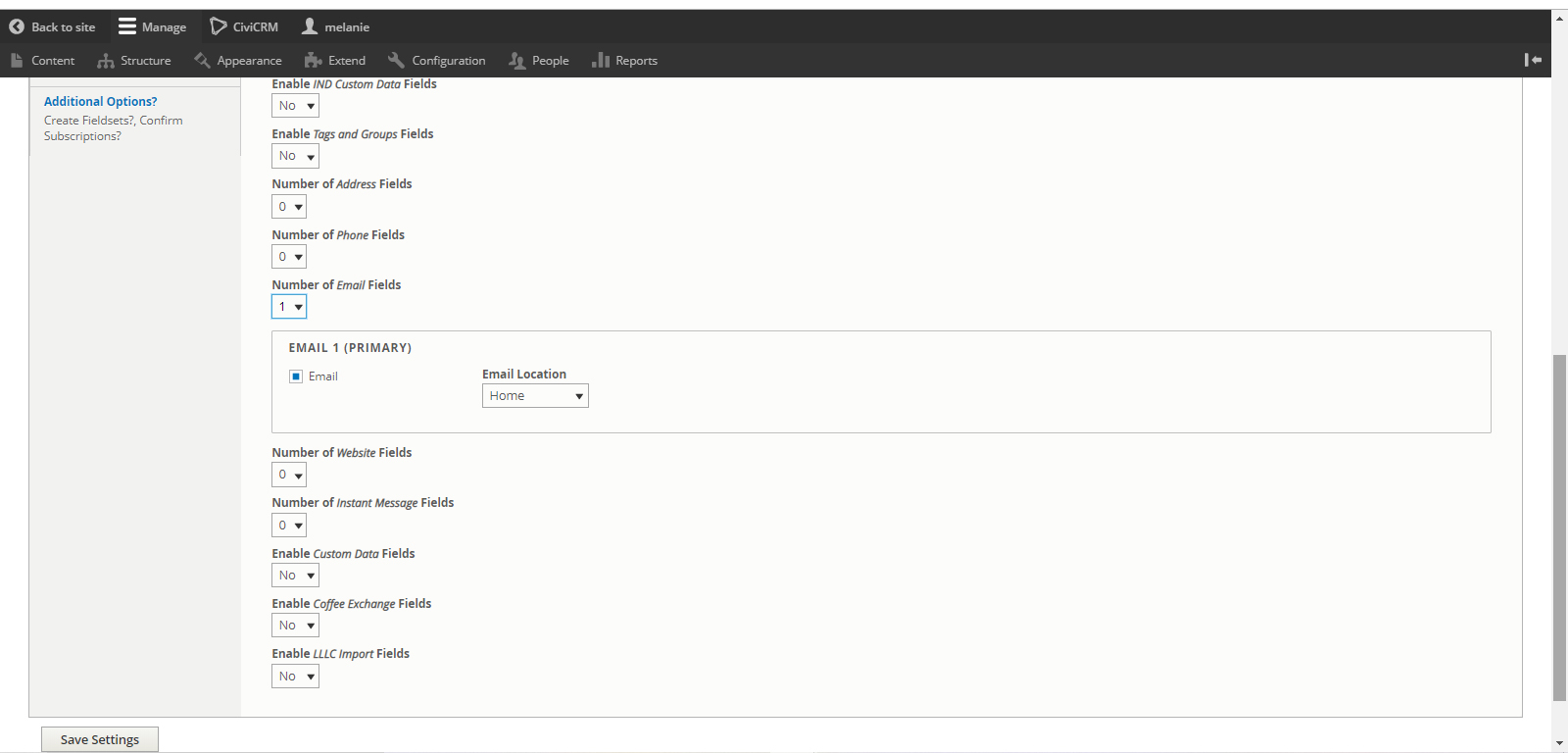Open Enable IND Custom Data Fields dropdown

(295, 106)
